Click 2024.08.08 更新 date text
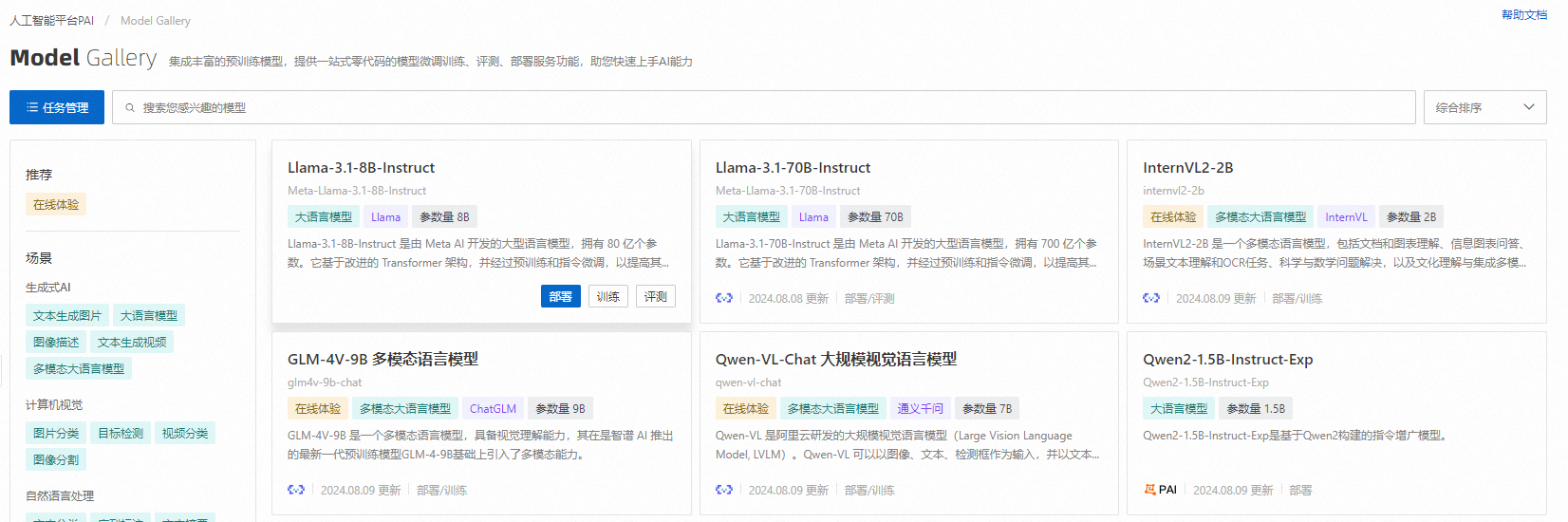The image size is (1568, 522). [789, 298]
